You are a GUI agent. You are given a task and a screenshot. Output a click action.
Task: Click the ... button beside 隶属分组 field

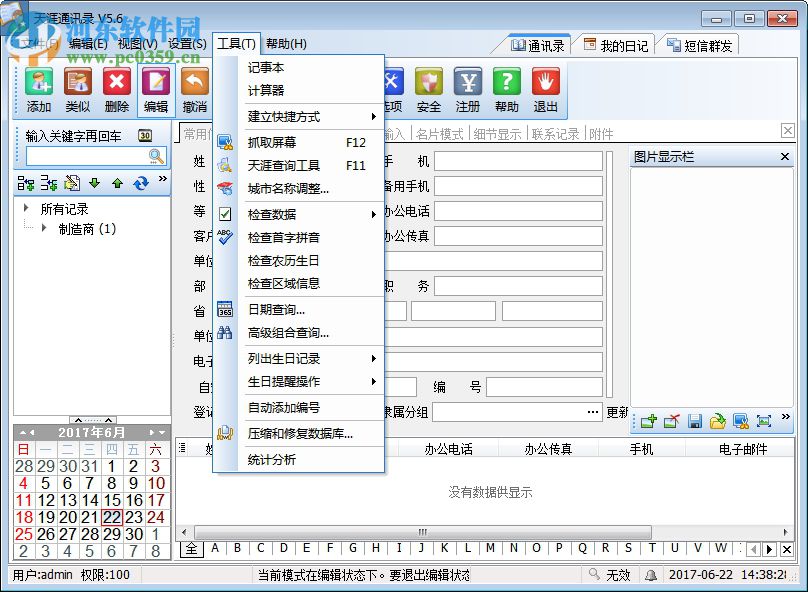592,412
